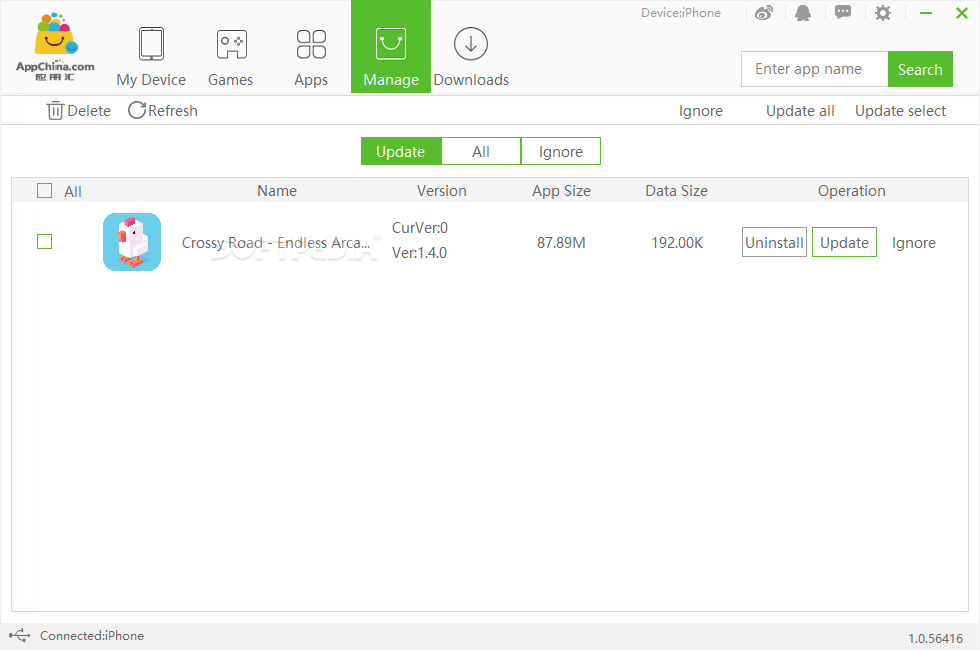The image size is (980, 650).
Task: Click the AppChina.com logo
Action: 55,47
